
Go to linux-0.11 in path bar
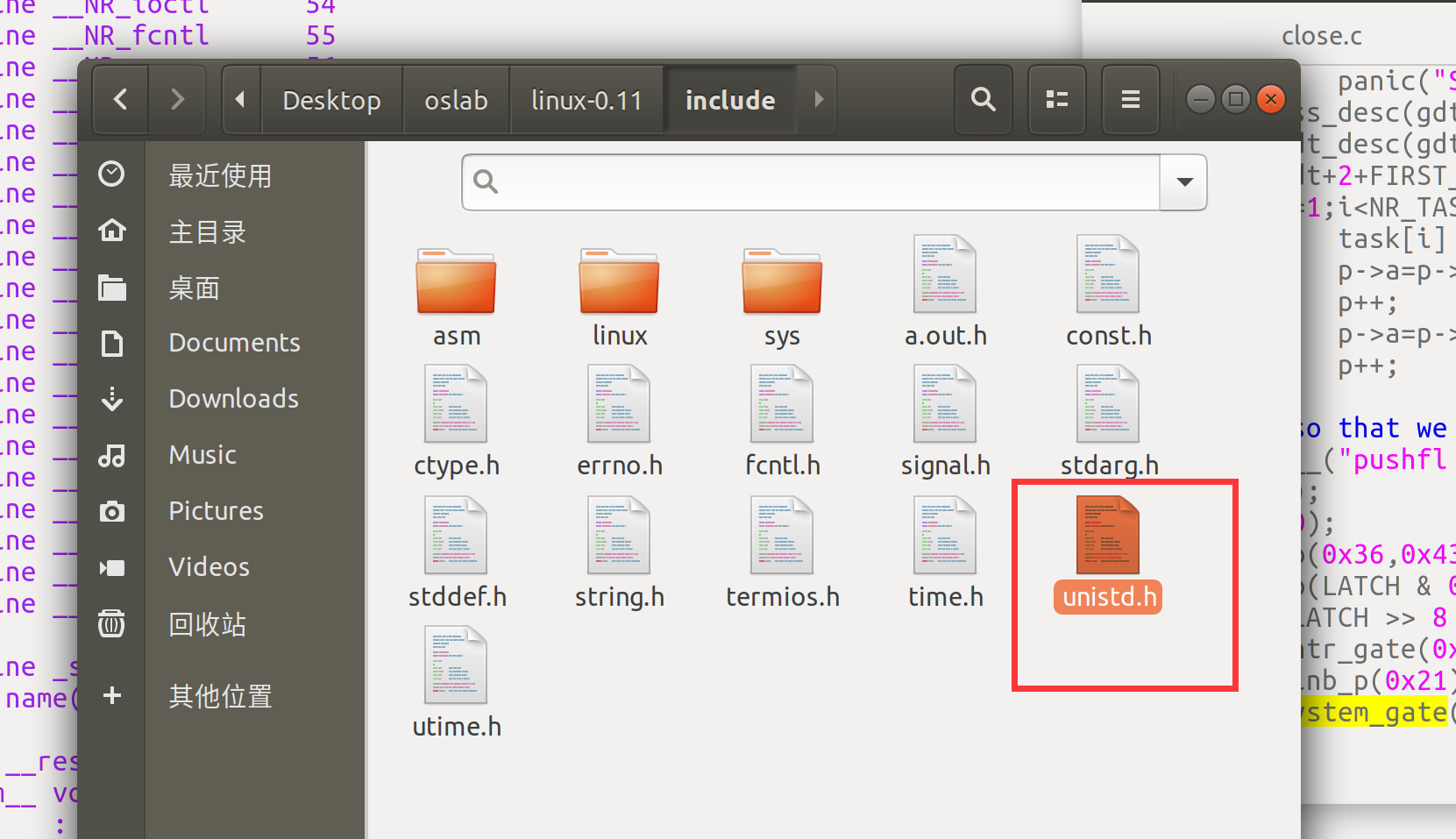tap(586, 101)
